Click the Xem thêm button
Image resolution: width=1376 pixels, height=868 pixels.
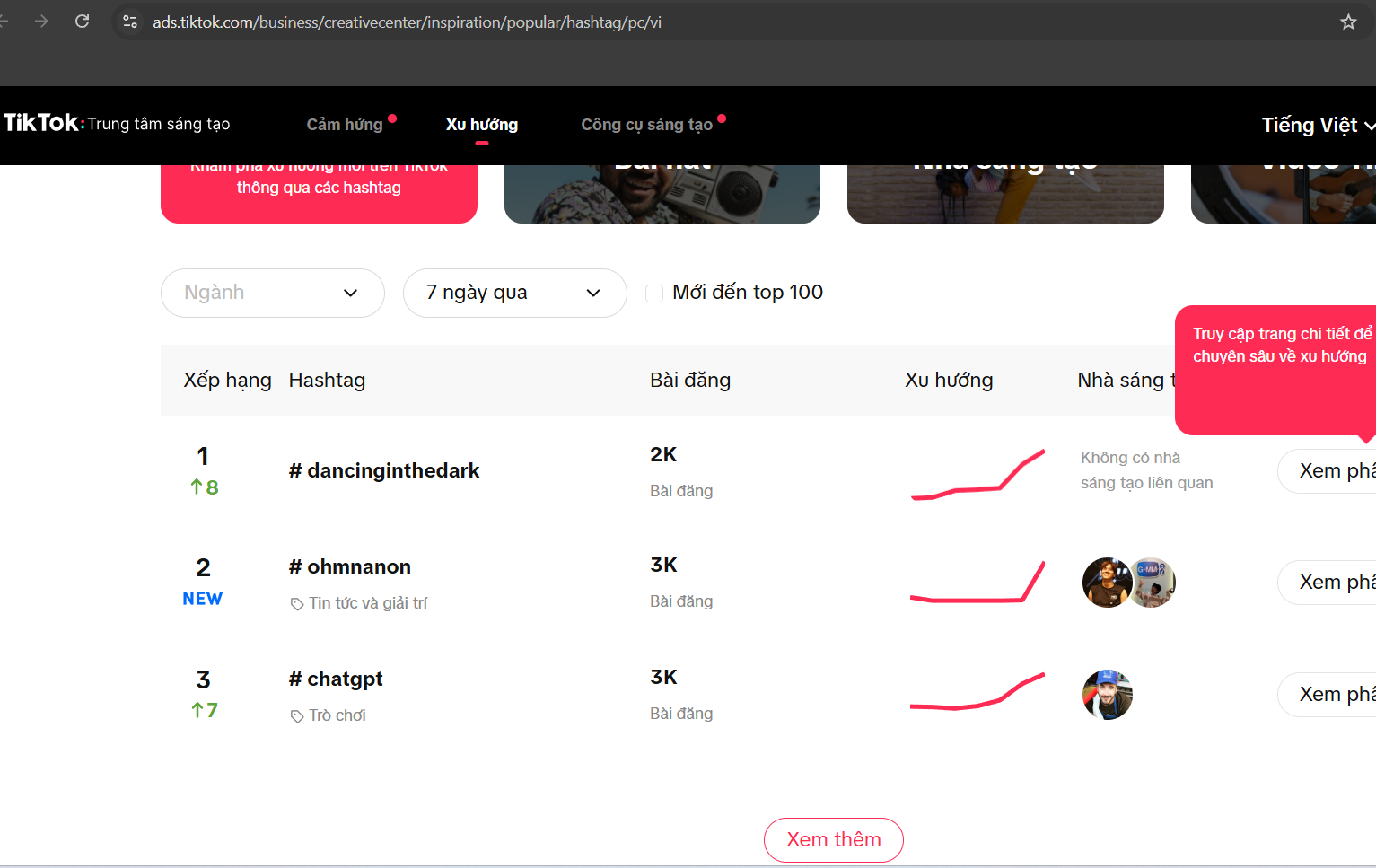pos(834,840)
